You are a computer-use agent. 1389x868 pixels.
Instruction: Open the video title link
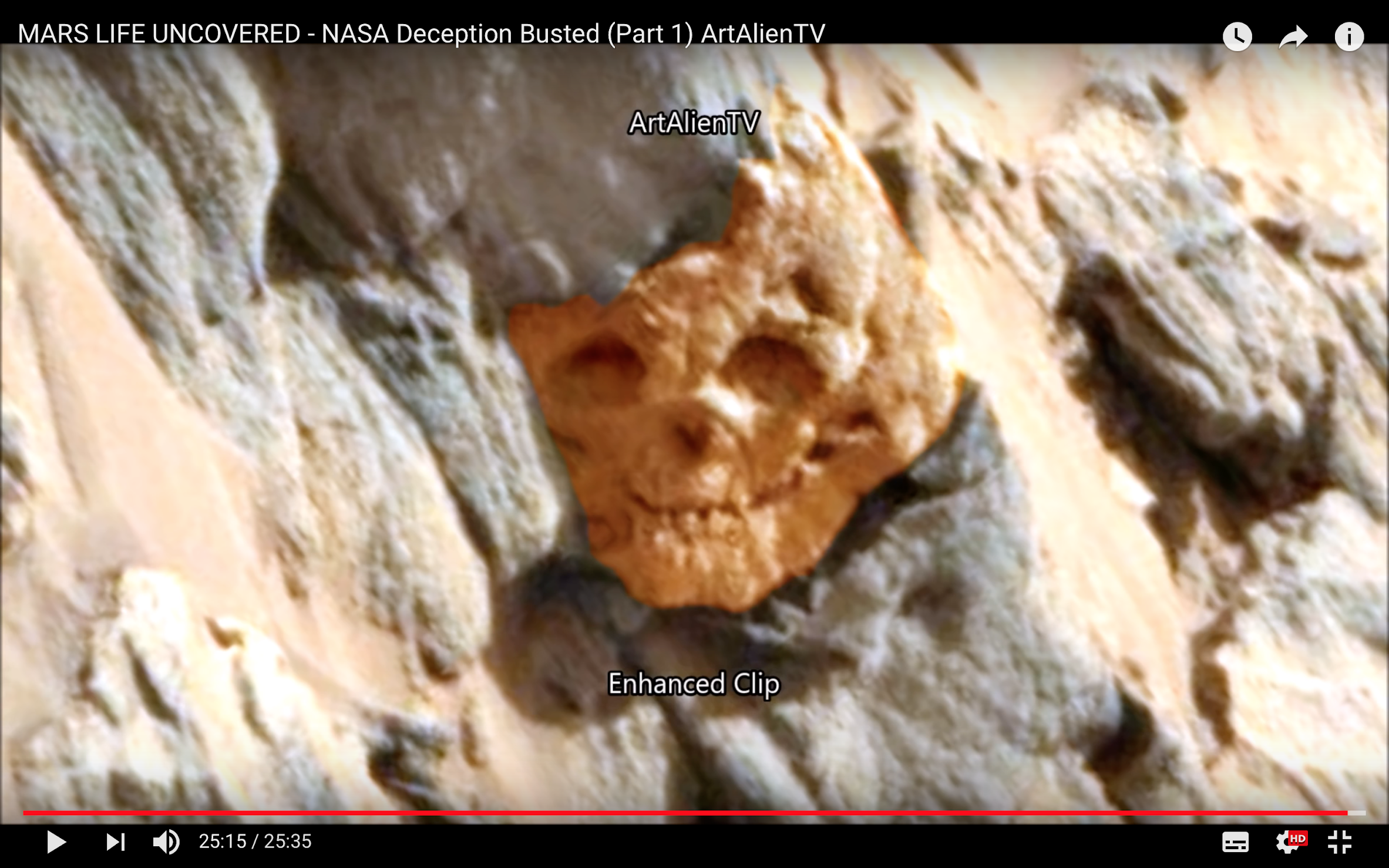[x=421, y=33]
